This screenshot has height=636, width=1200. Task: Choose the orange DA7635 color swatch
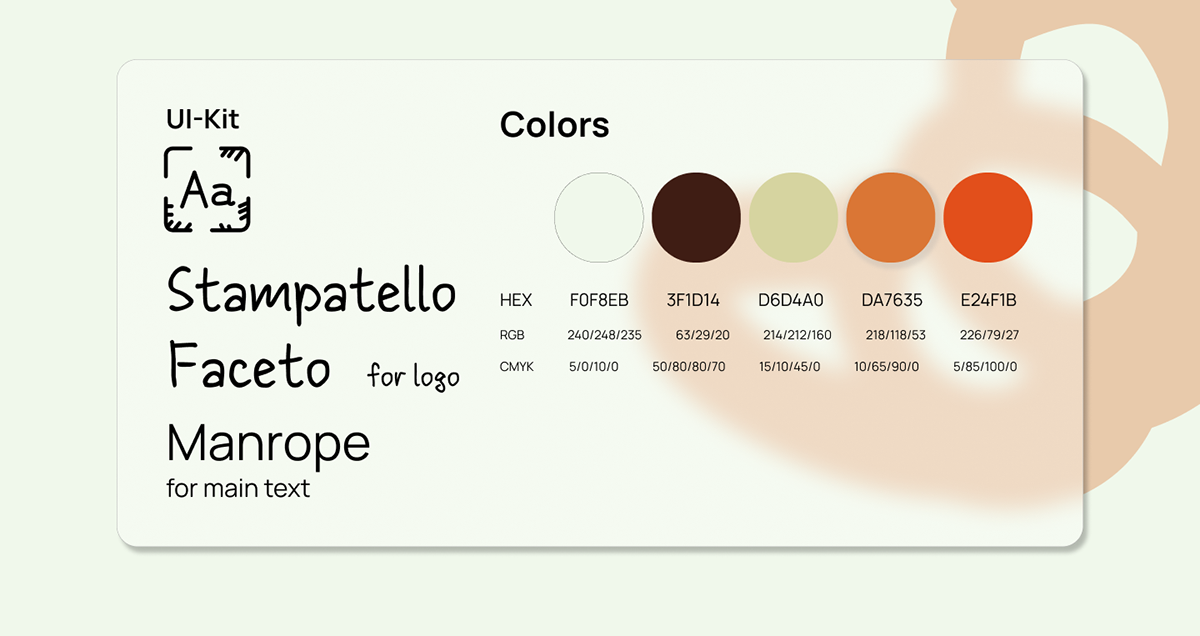(x=890, y=217)
